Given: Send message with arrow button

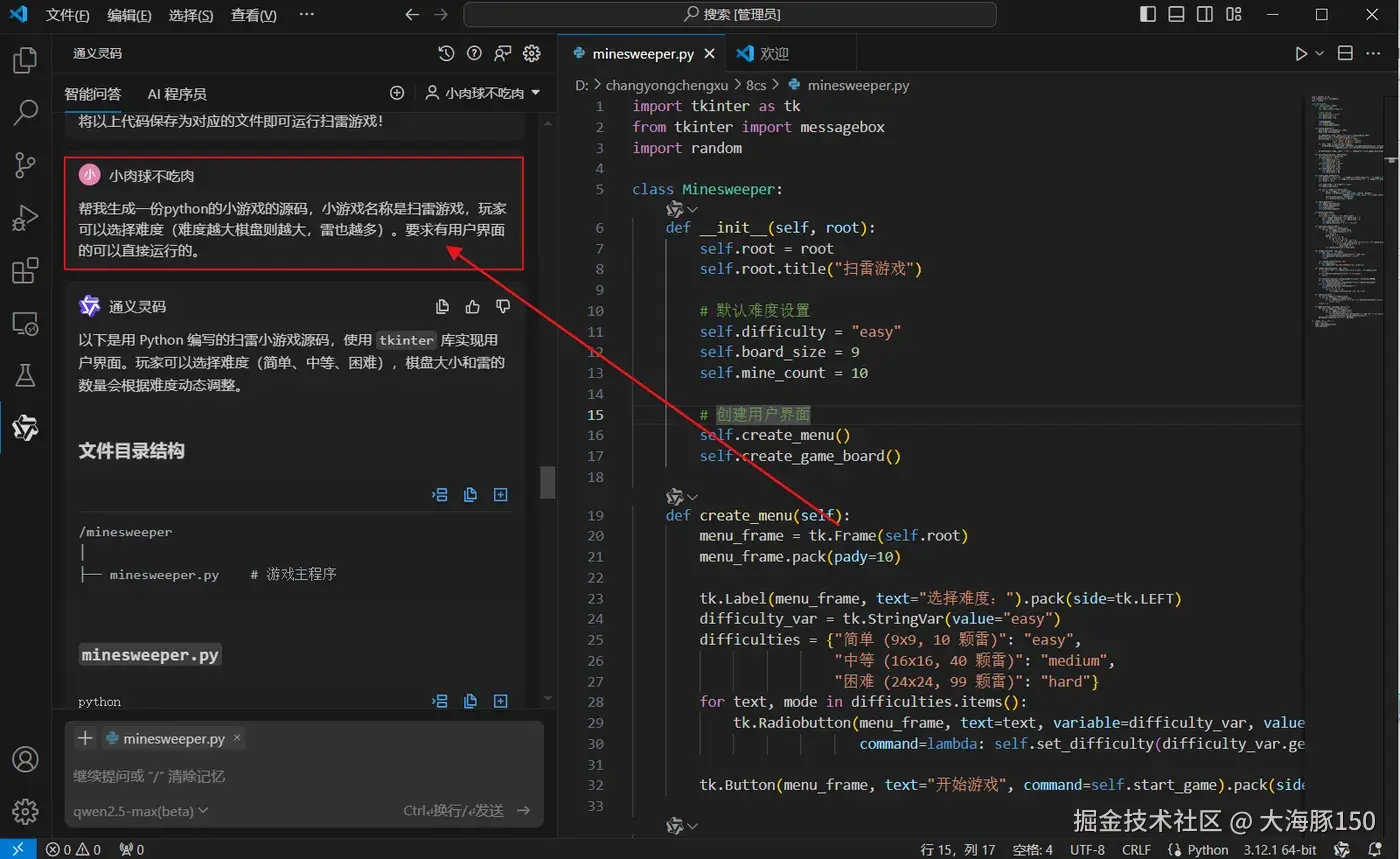Looking at the screenshot, I should [523, 811].
